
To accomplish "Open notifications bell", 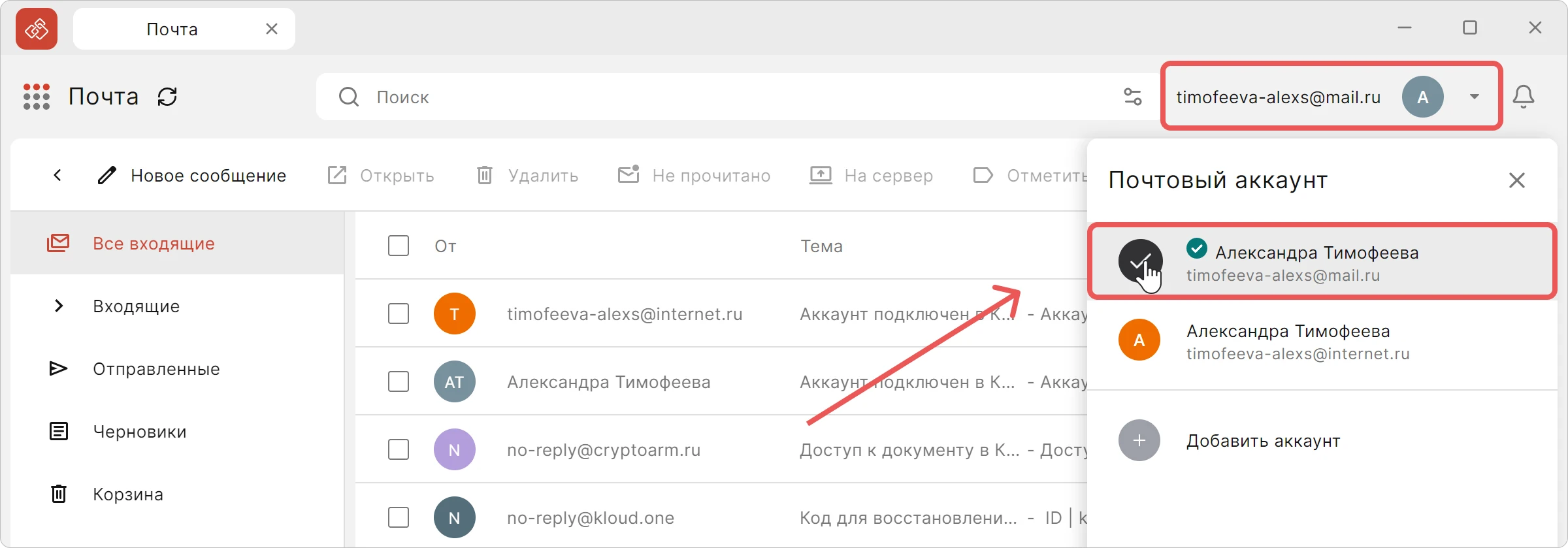I will [x=1524, y=97].
